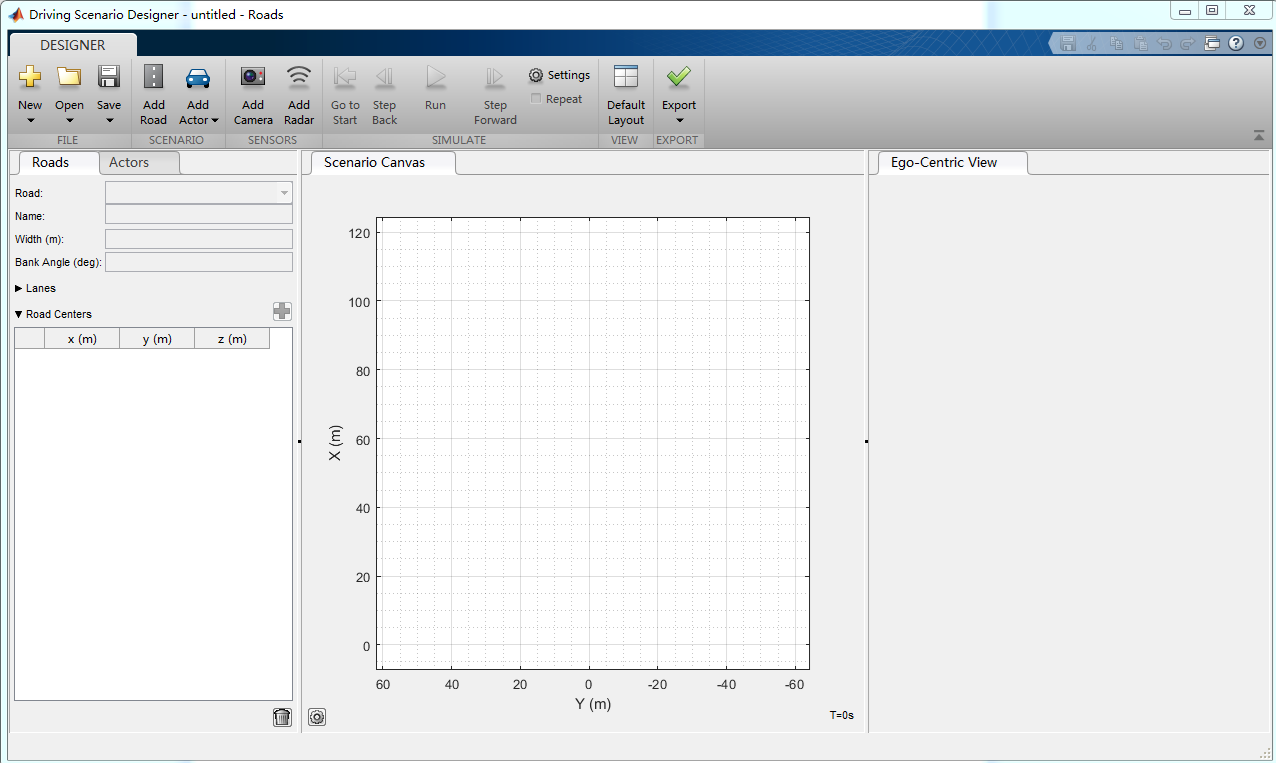1276x763 pixels.
Task: Click the y (m) column header
Action: click(157, 339)
